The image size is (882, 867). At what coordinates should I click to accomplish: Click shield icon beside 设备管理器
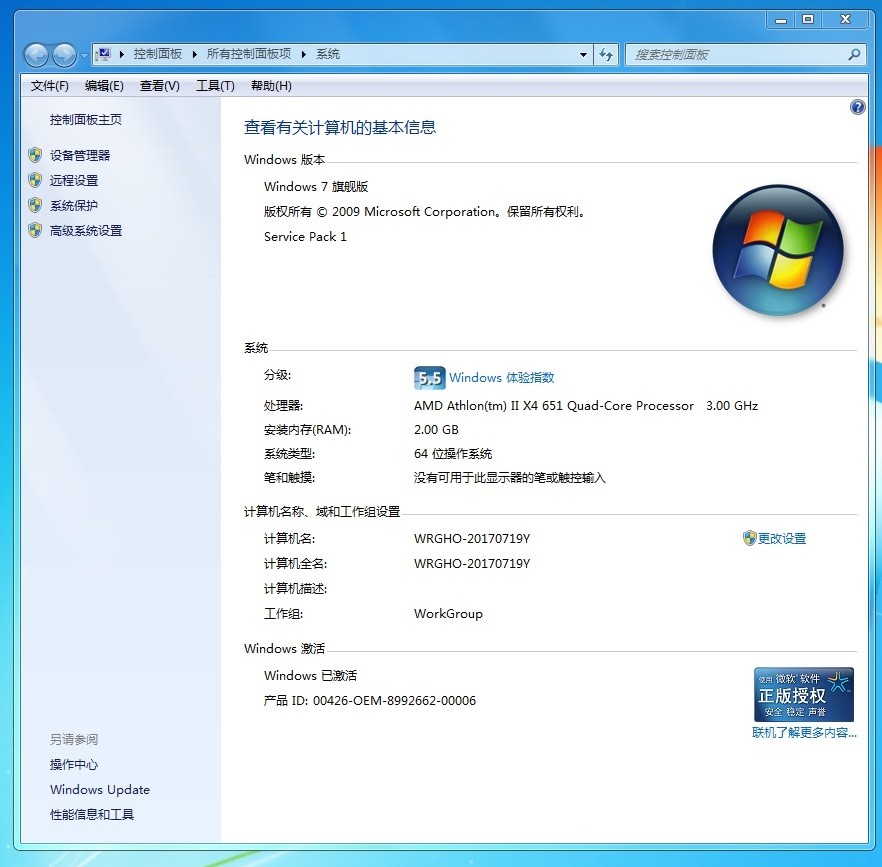tap(35, 155)
